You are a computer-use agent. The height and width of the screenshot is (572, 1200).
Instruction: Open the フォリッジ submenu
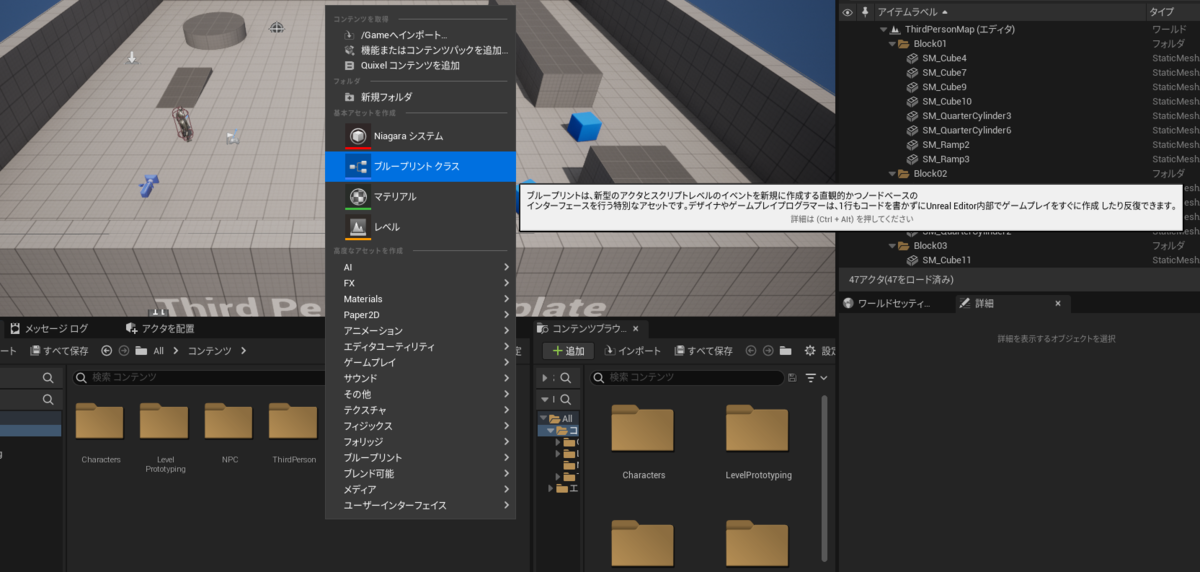click(420, 442)
